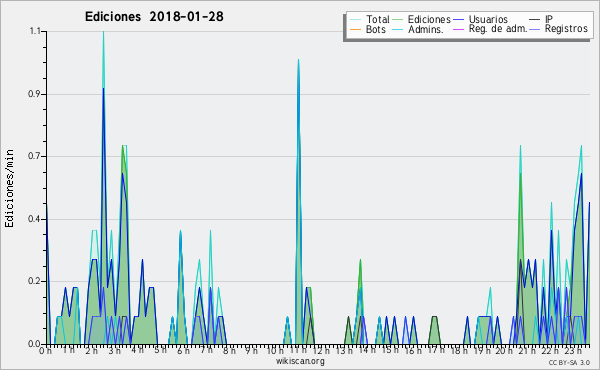Viewport: 600px width, 370px height.
Task: Click the '3 h' x-axis label
Action: point(114,351)
